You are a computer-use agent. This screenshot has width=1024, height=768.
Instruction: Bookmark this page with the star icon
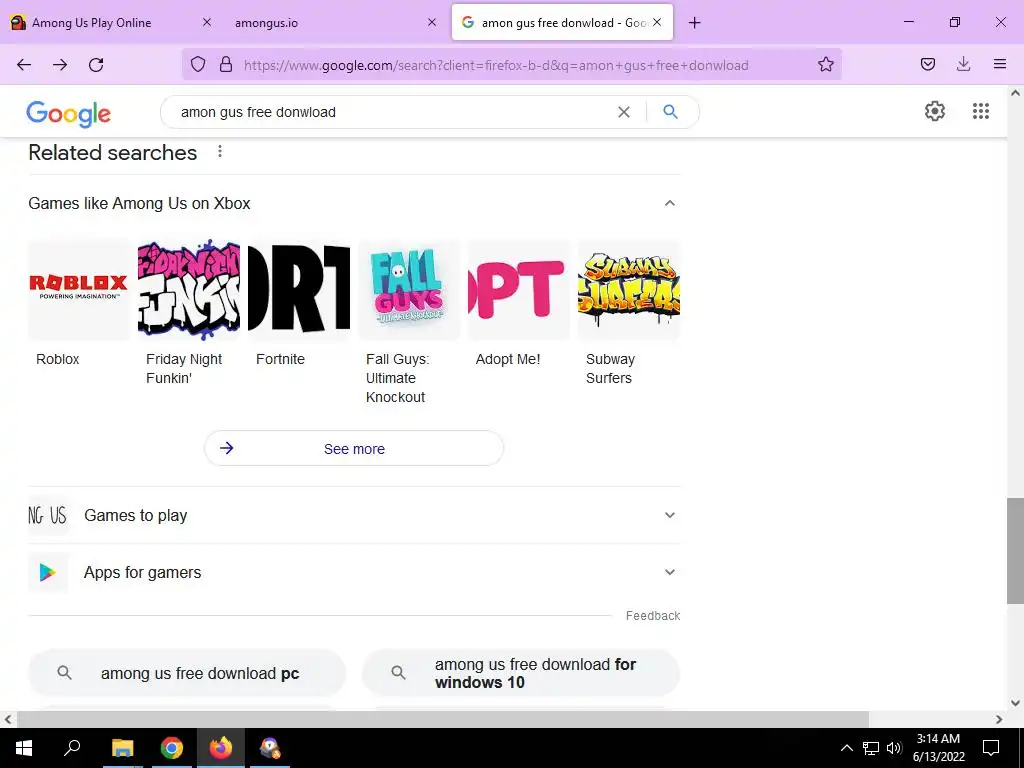pyautogui.click(x=825, y=64)
